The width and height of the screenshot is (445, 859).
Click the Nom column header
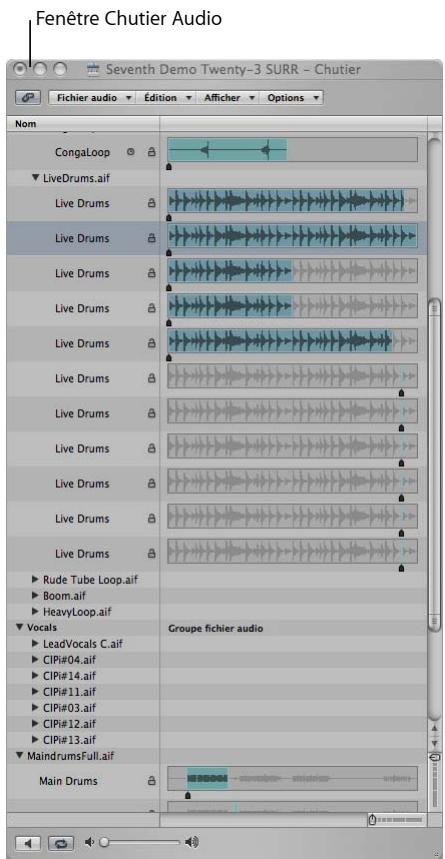[83, 123]
